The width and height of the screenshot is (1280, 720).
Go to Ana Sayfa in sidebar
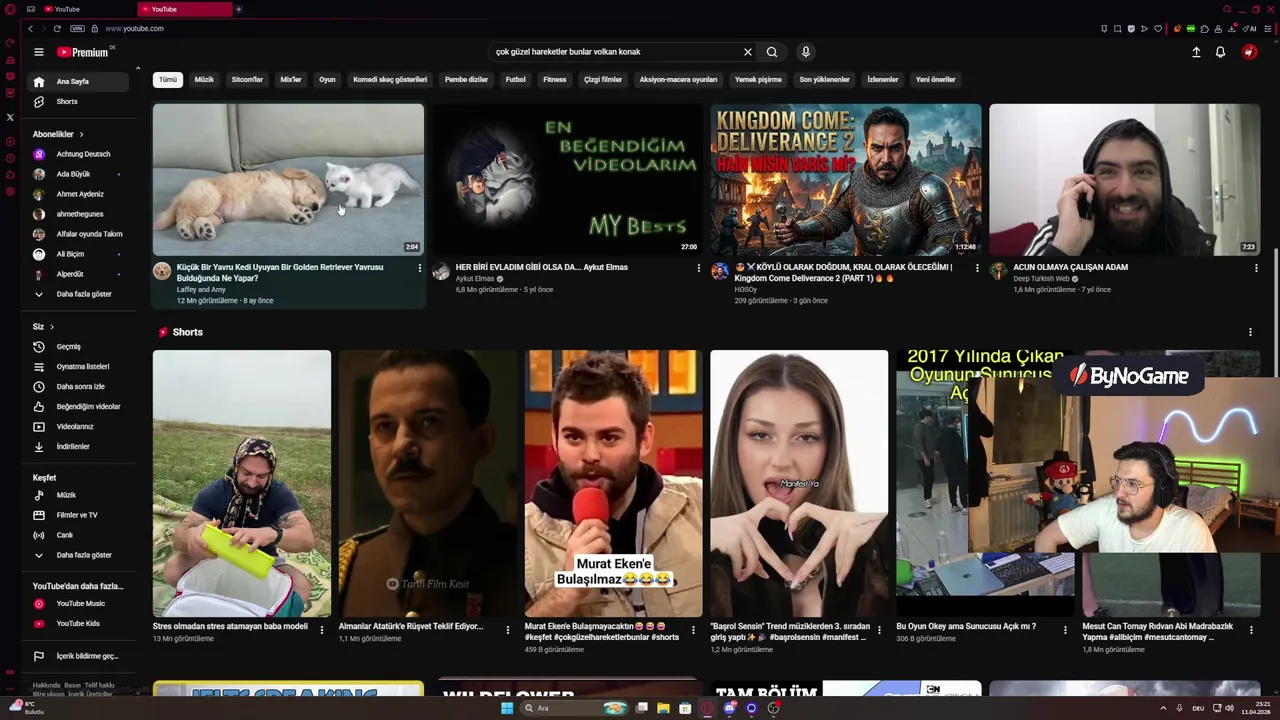point(80,81)
